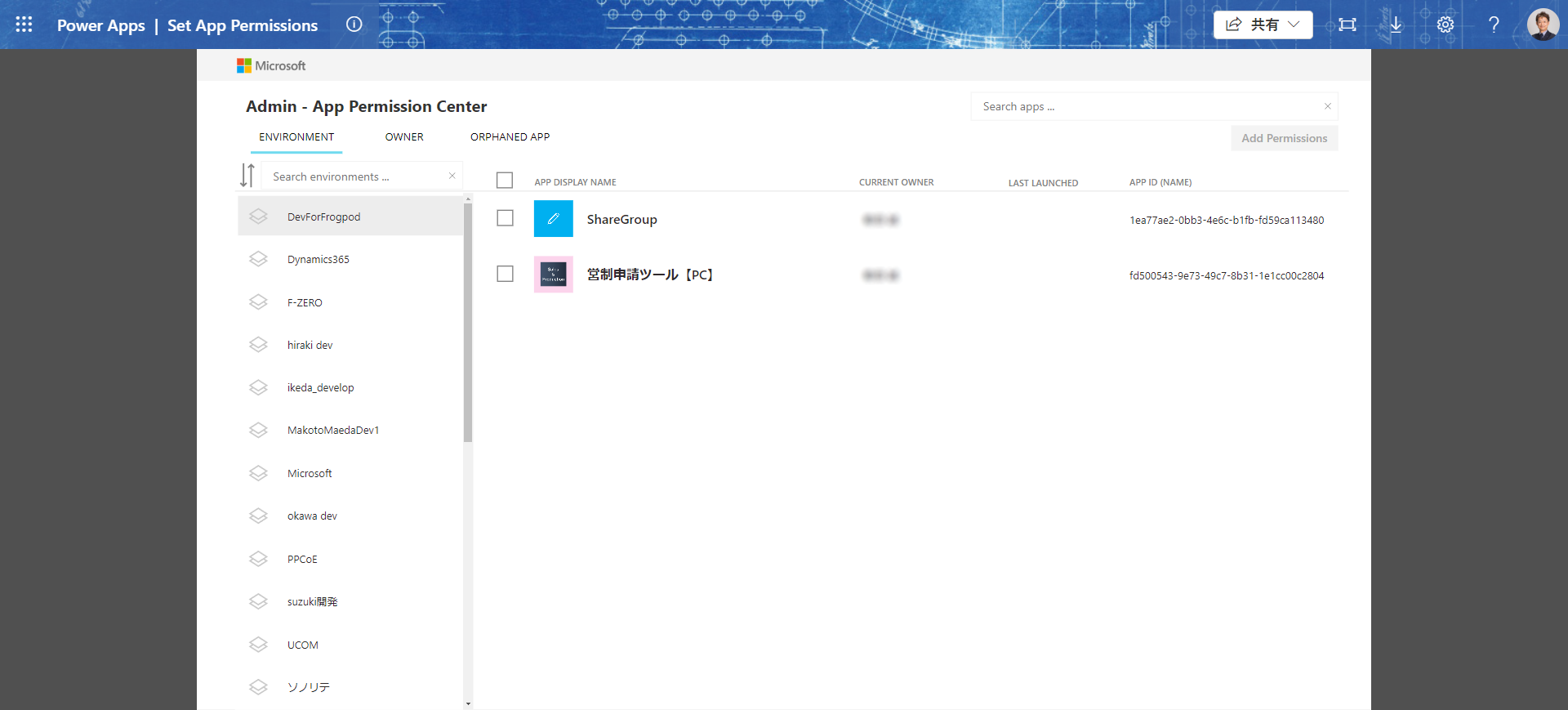Image resolution: width=1568 pixels, height=710 pixels.
Task: Switch to the ORPHANED APP tab
Action: pyautogui.click(x=510, y=137)
